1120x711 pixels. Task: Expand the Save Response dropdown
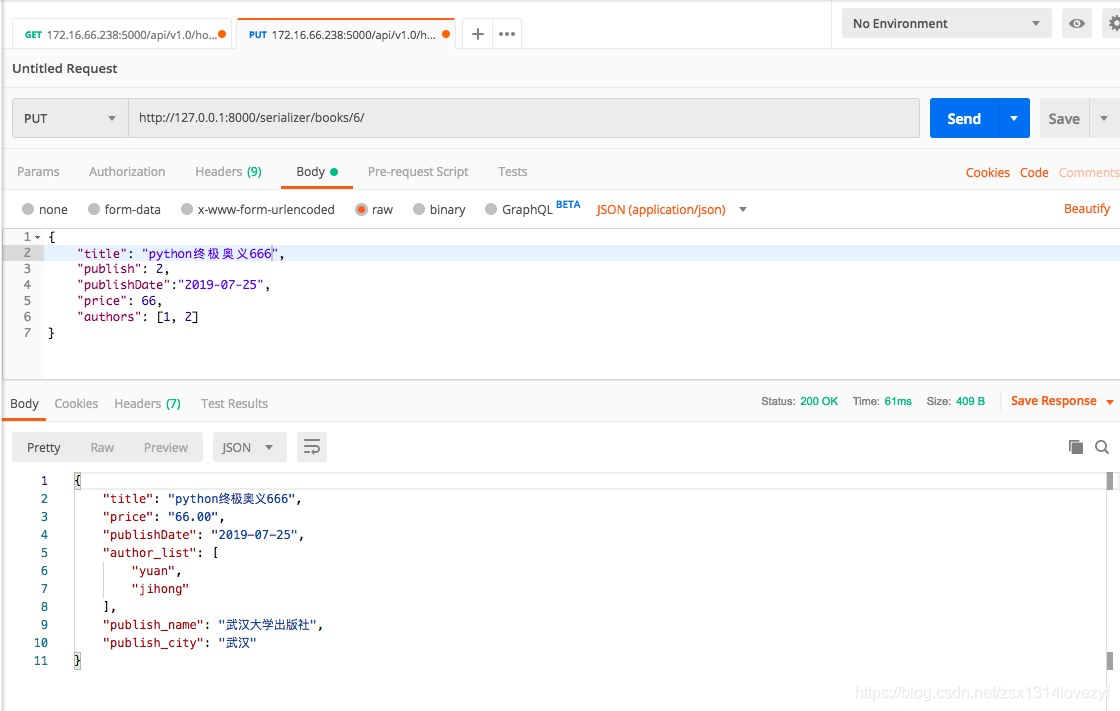[x=1109, y=402]
